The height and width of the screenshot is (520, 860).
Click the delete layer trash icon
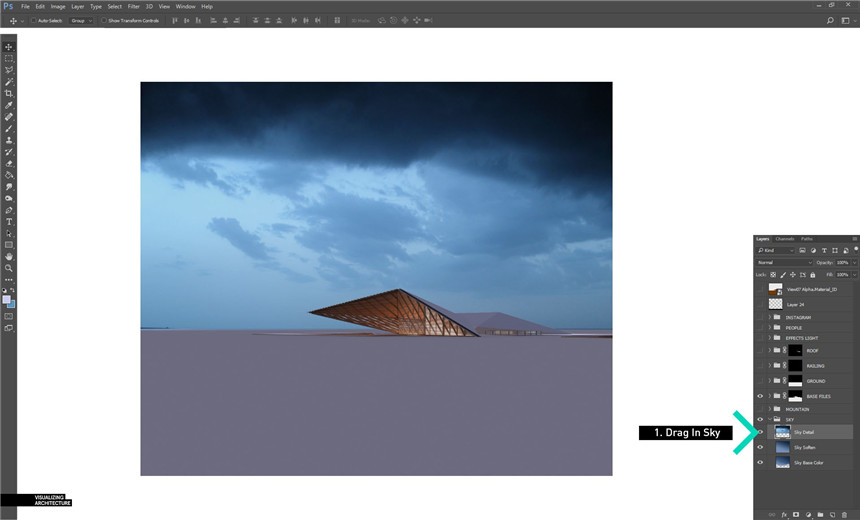click(844, 514)
